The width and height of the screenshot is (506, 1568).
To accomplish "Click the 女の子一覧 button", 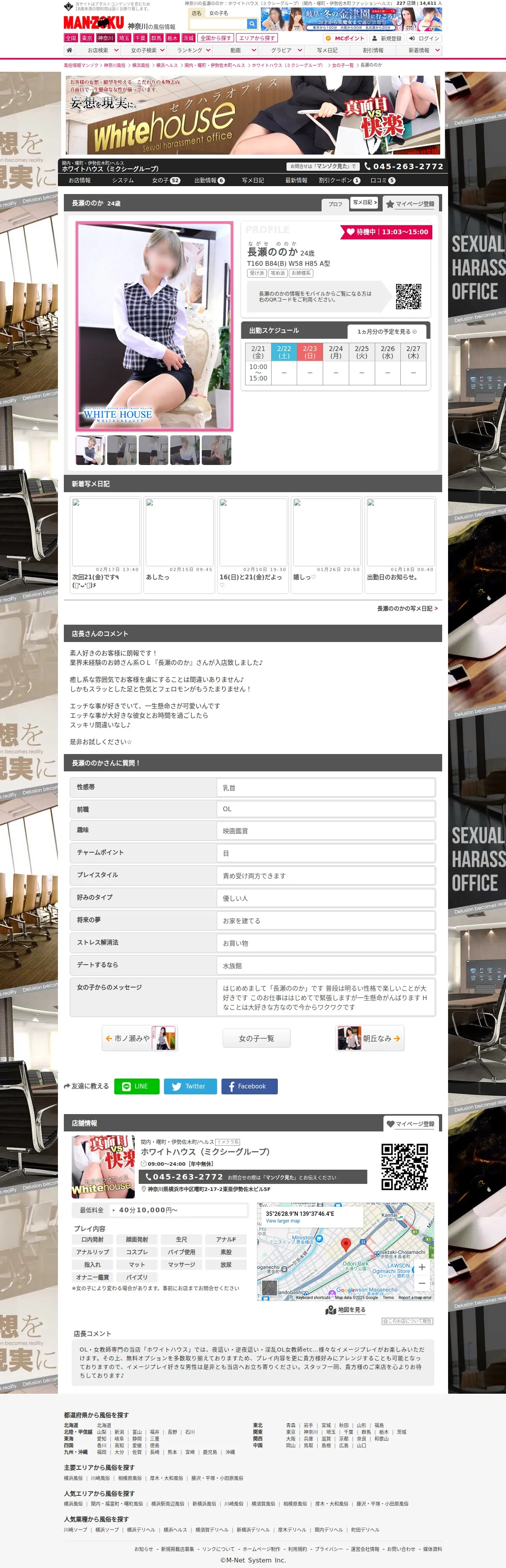I will (256, 1038).
